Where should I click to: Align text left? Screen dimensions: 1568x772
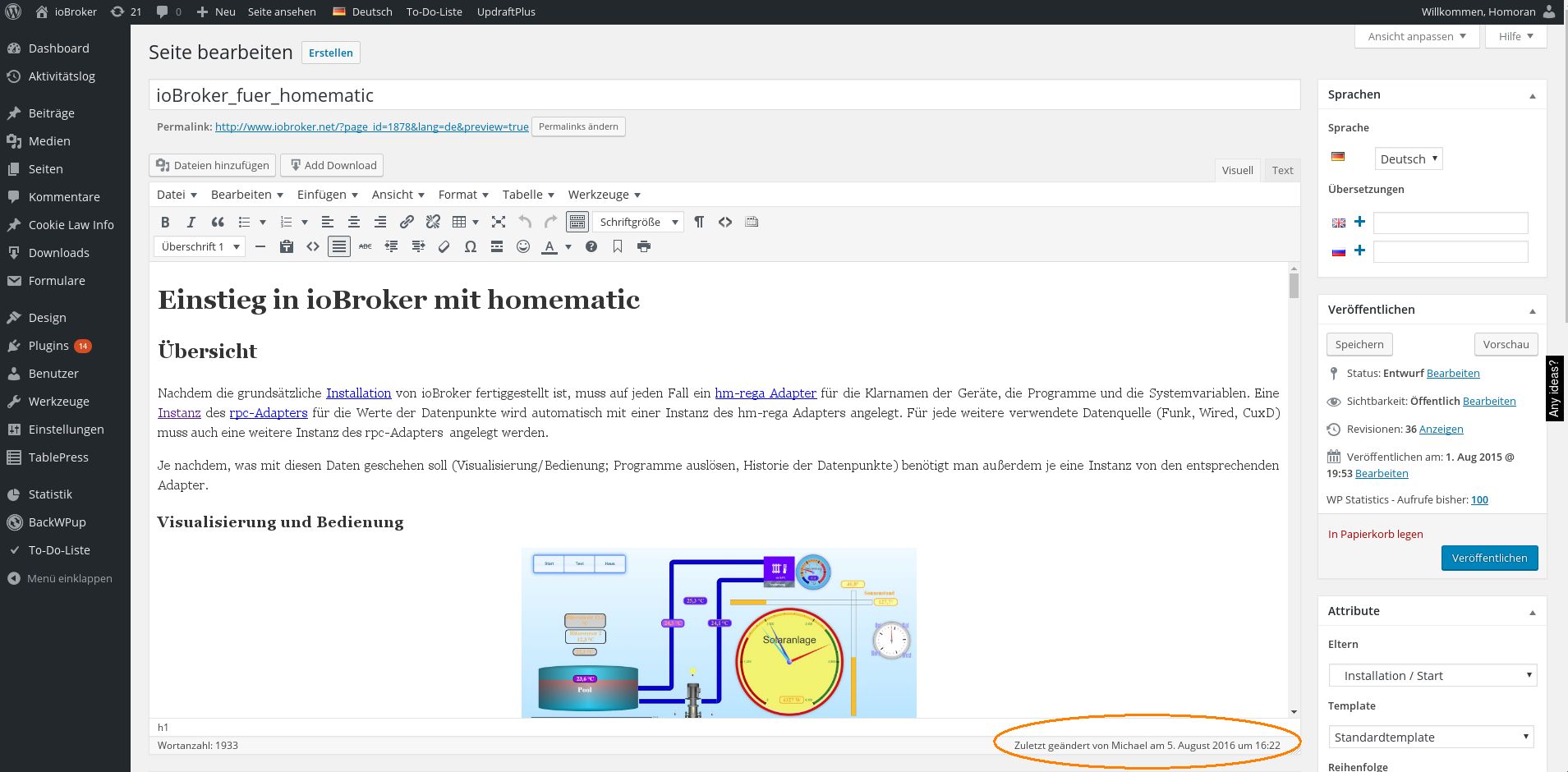click(328, 222)
